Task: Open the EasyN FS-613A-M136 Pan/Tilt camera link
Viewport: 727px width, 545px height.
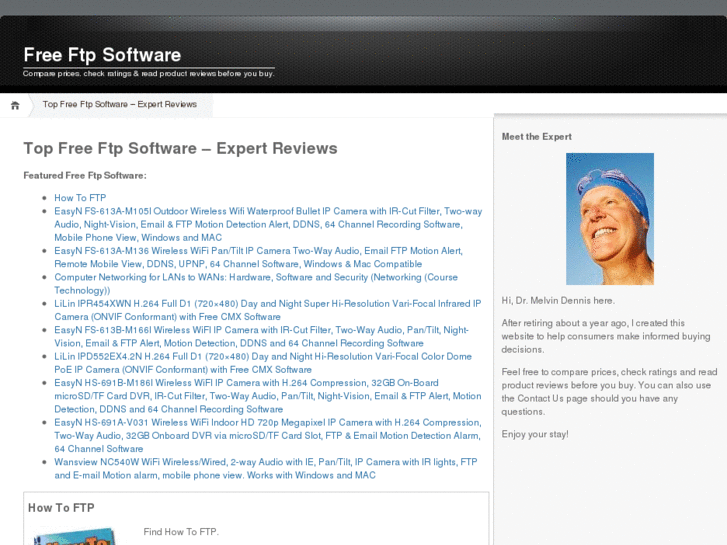Action: 258,257
